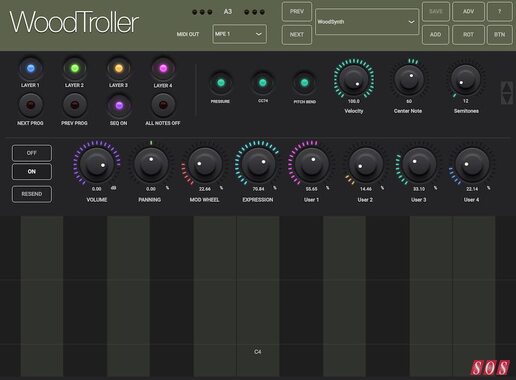Click the RESEND button
Screen dimensions: 516x380
(32, 194)
